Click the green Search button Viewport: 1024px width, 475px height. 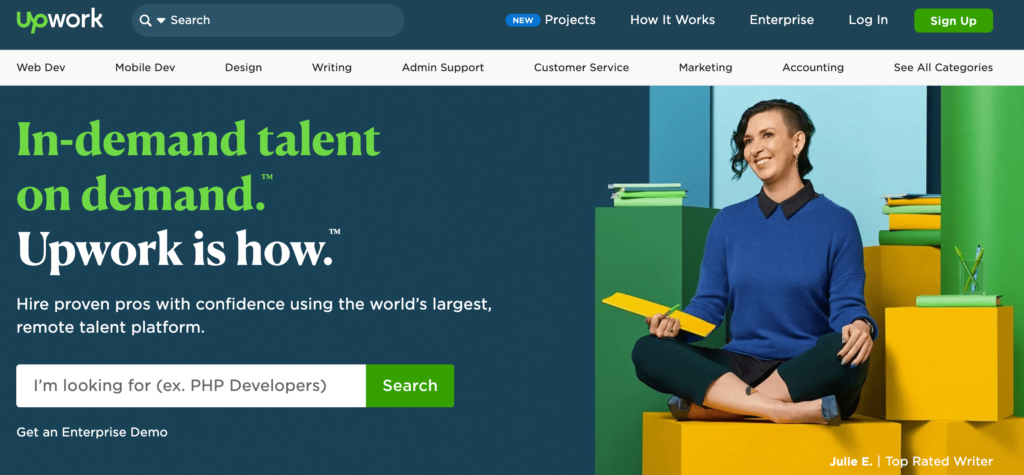click(410, 385)
